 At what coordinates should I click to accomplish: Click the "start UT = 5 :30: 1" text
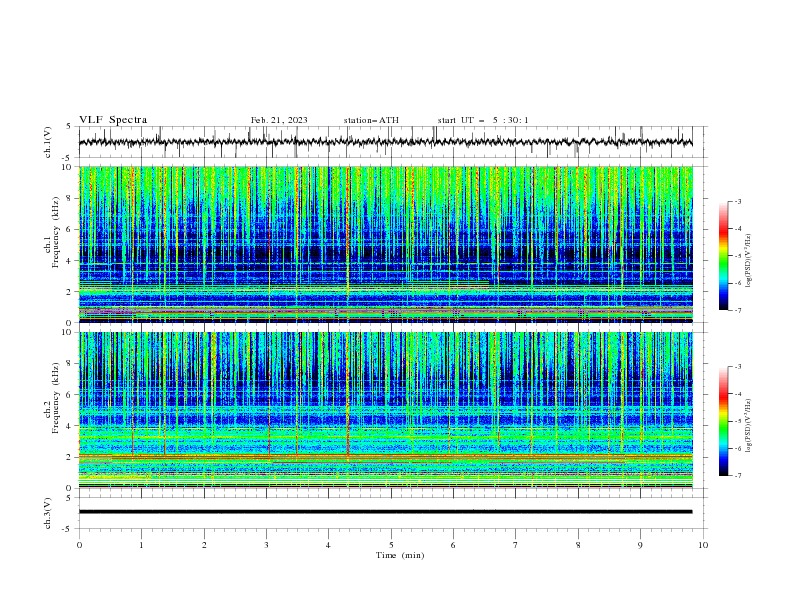[483, 120]
